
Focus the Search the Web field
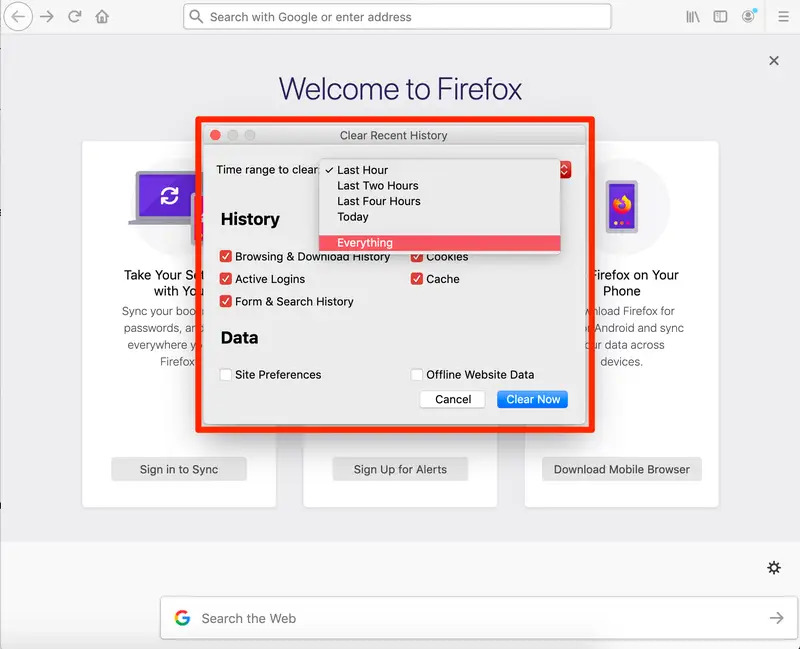tap(478, 618)
